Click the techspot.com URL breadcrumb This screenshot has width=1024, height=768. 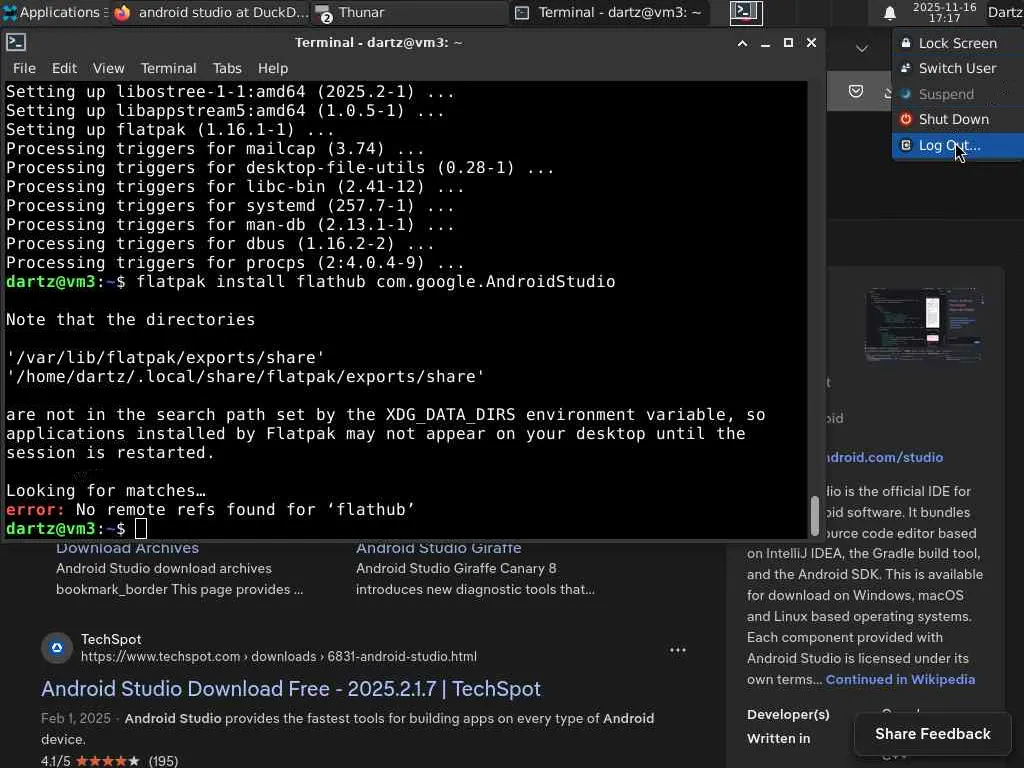coord(279,656)
